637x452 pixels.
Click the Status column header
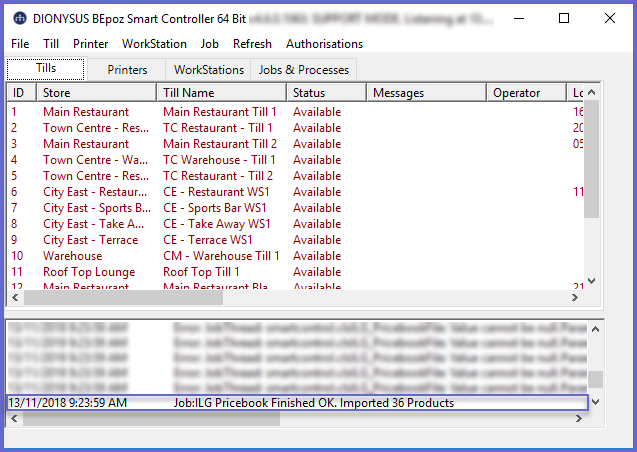(325, 93)
